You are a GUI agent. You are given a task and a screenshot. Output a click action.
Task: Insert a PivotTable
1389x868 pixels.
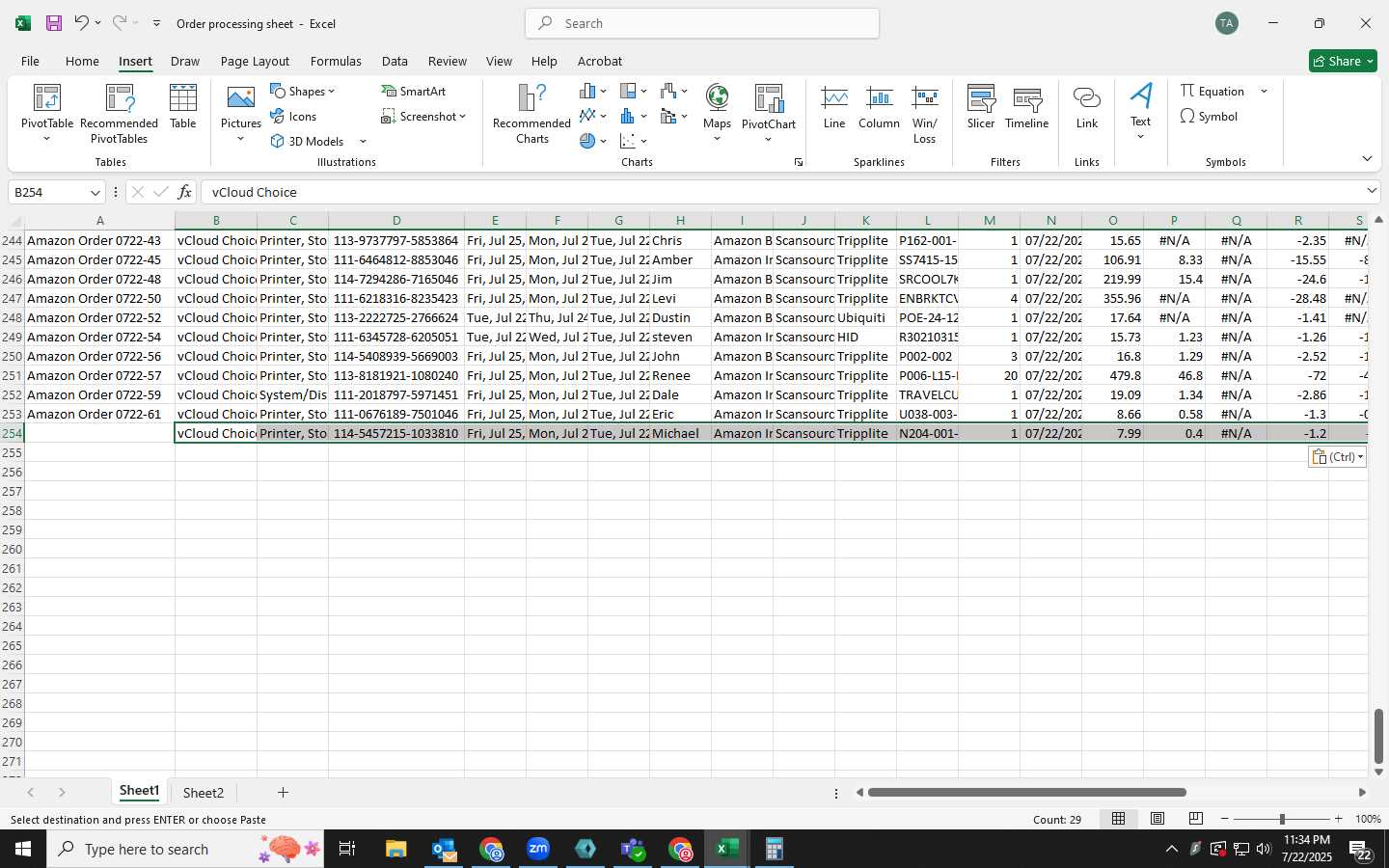coord(47,114)
